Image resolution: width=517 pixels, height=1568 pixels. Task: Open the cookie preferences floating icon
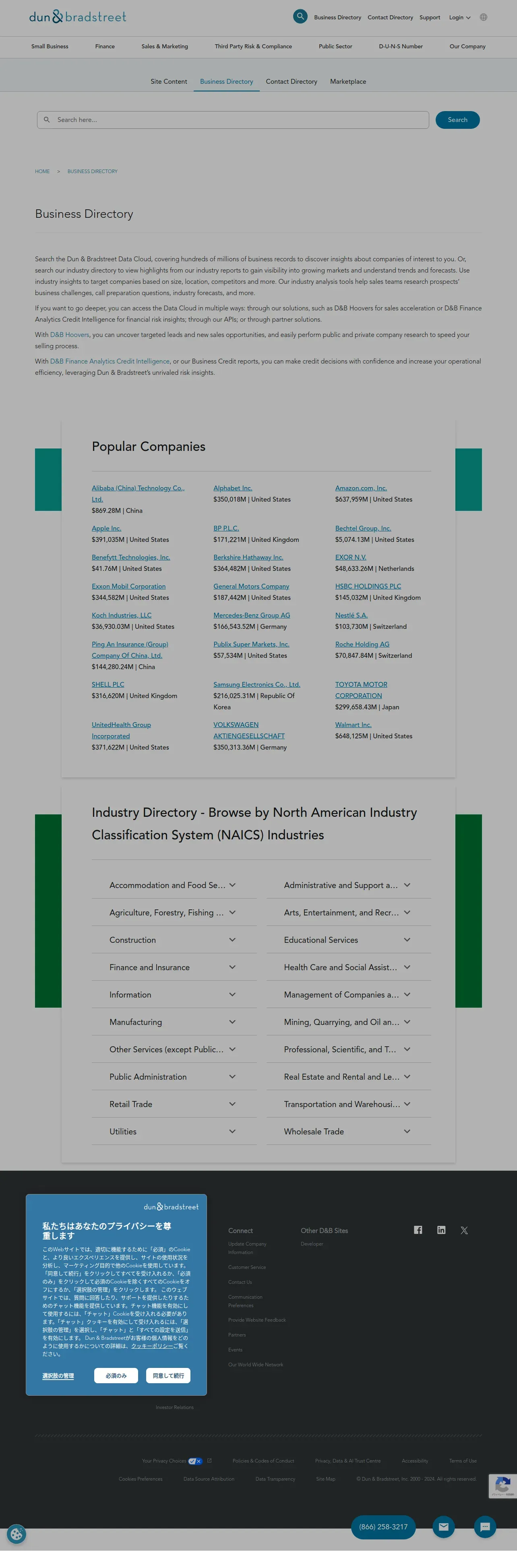(17, 1534)
